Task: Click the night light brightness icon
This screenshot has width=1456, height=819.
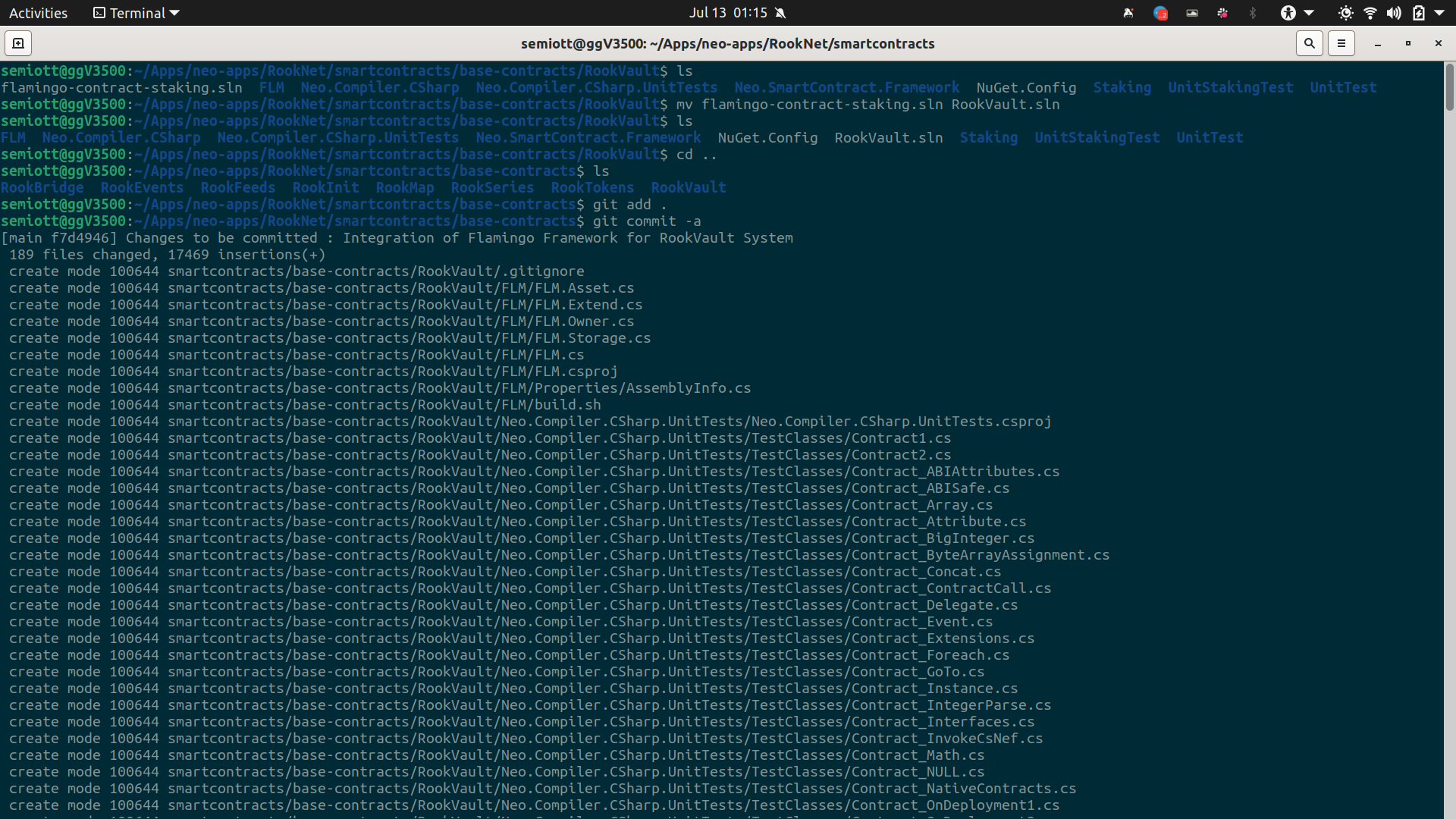Action: coord(1345,13)
